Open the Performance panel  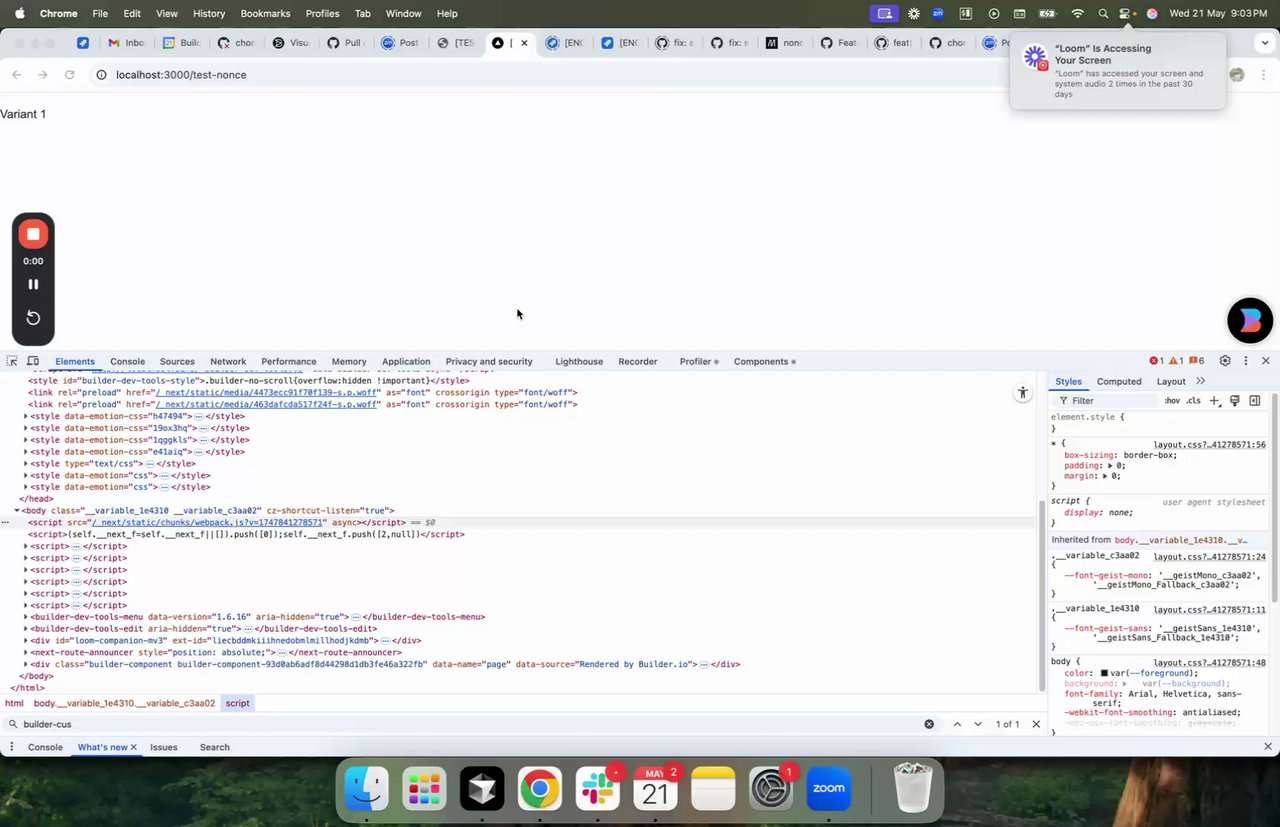(x=289, y=361)
